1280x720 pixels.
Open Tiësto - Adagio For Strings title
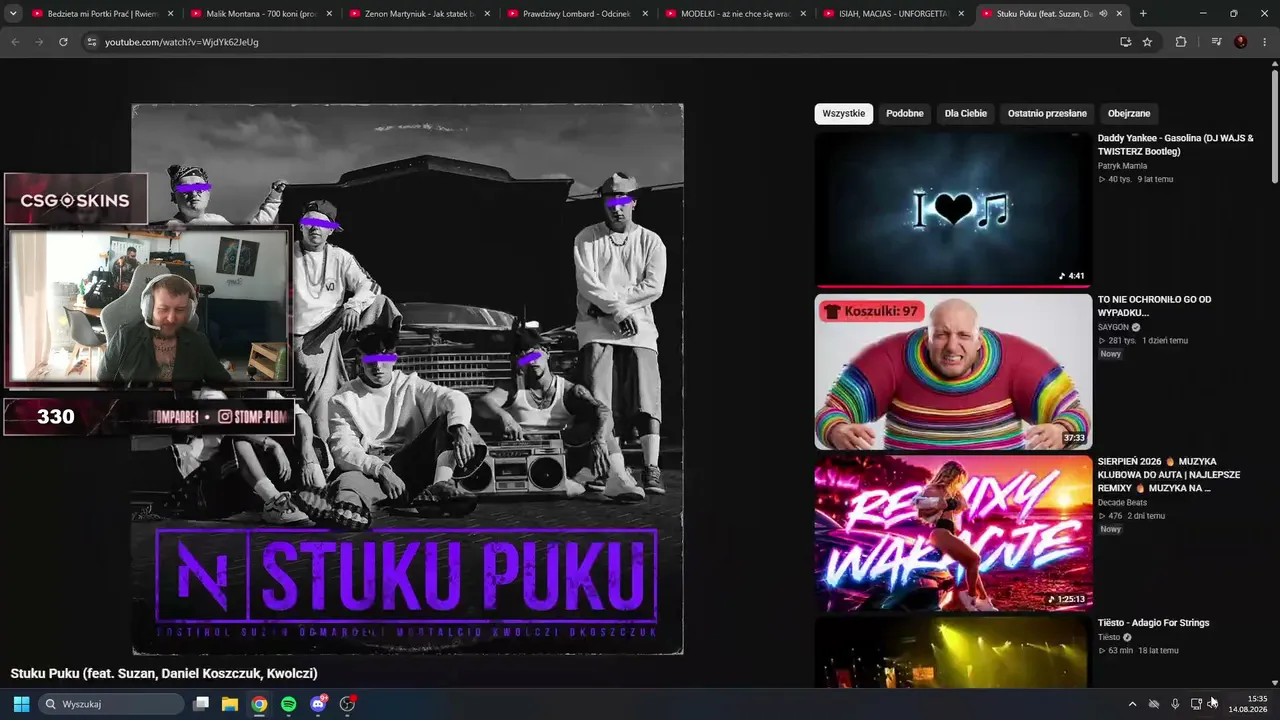tap(1153, 623)
